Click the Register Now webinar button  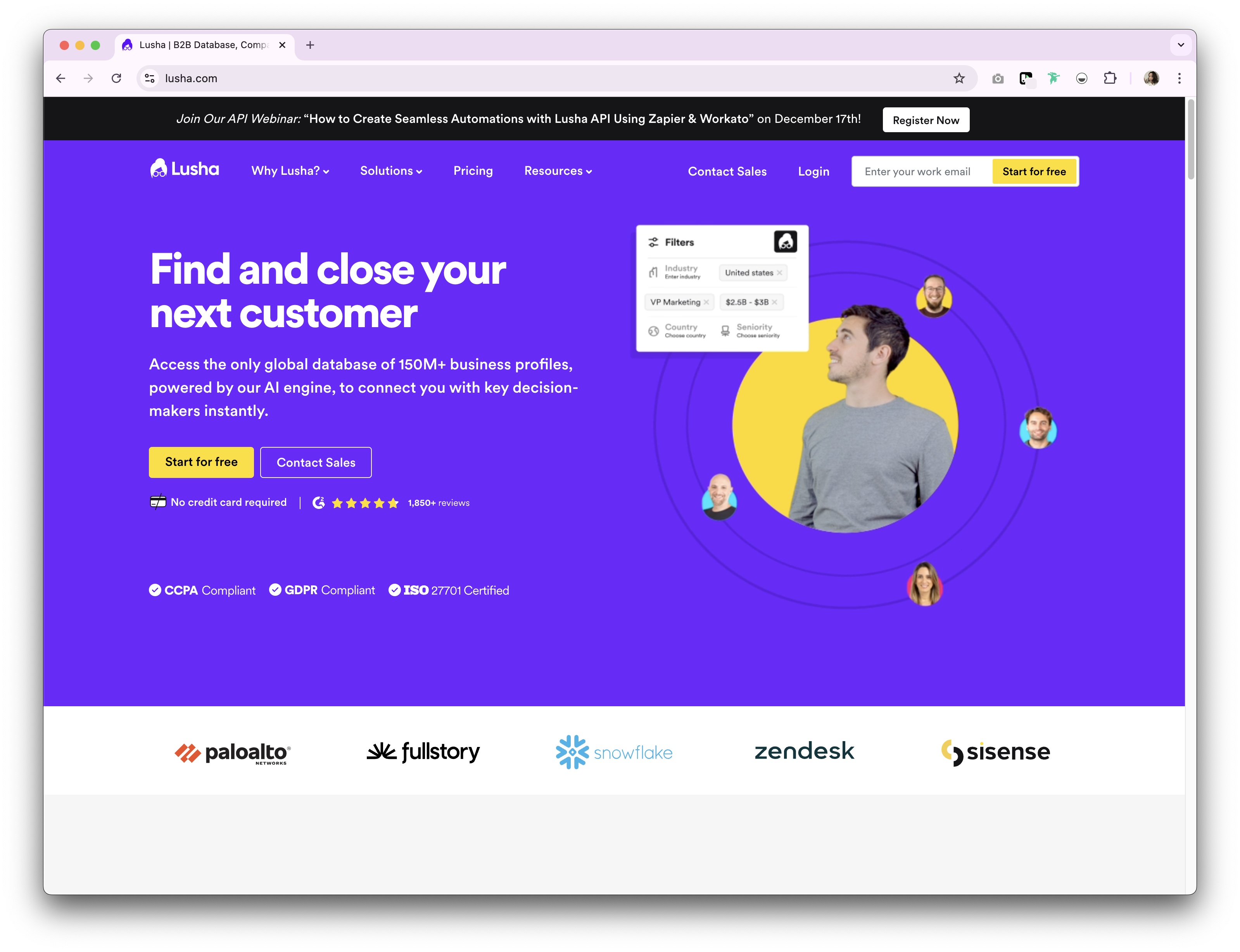tap(926, 120)
